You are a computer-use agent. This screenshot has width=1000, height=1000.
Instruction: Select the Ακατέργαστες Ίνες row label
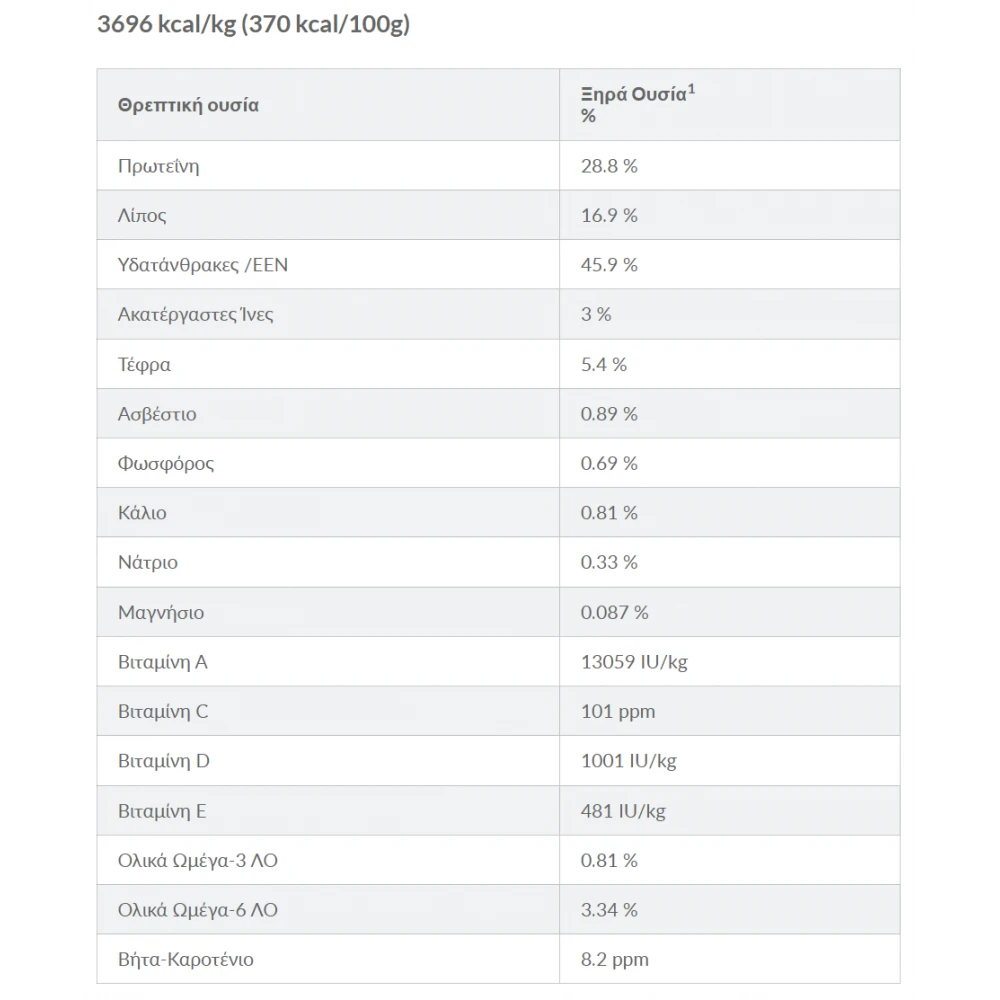pos(195,314)
